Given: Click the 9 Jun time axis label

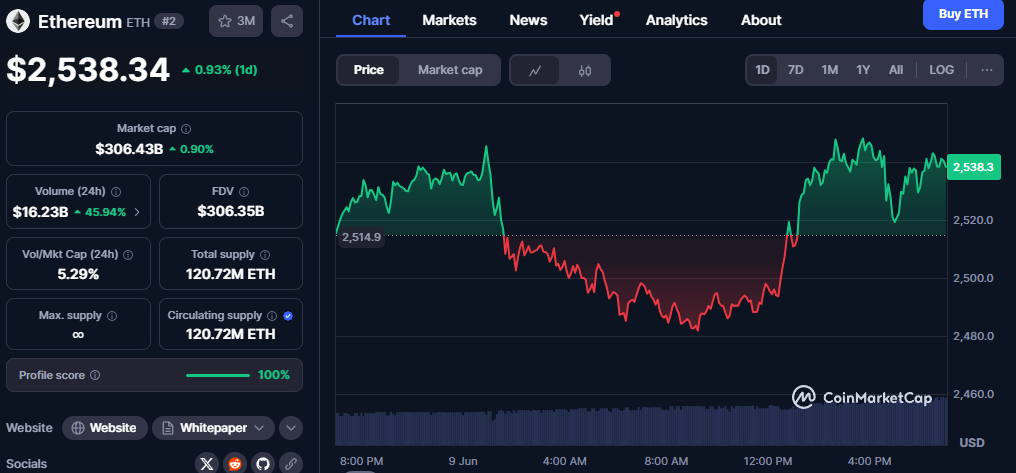Looking at the screenshot, I should point(463,461).
